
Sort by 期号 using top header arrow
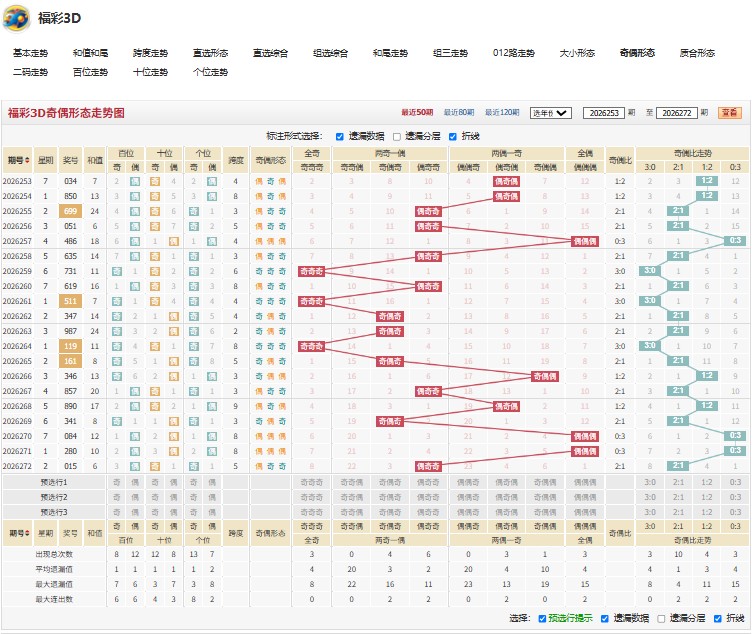tap(27, 160)
